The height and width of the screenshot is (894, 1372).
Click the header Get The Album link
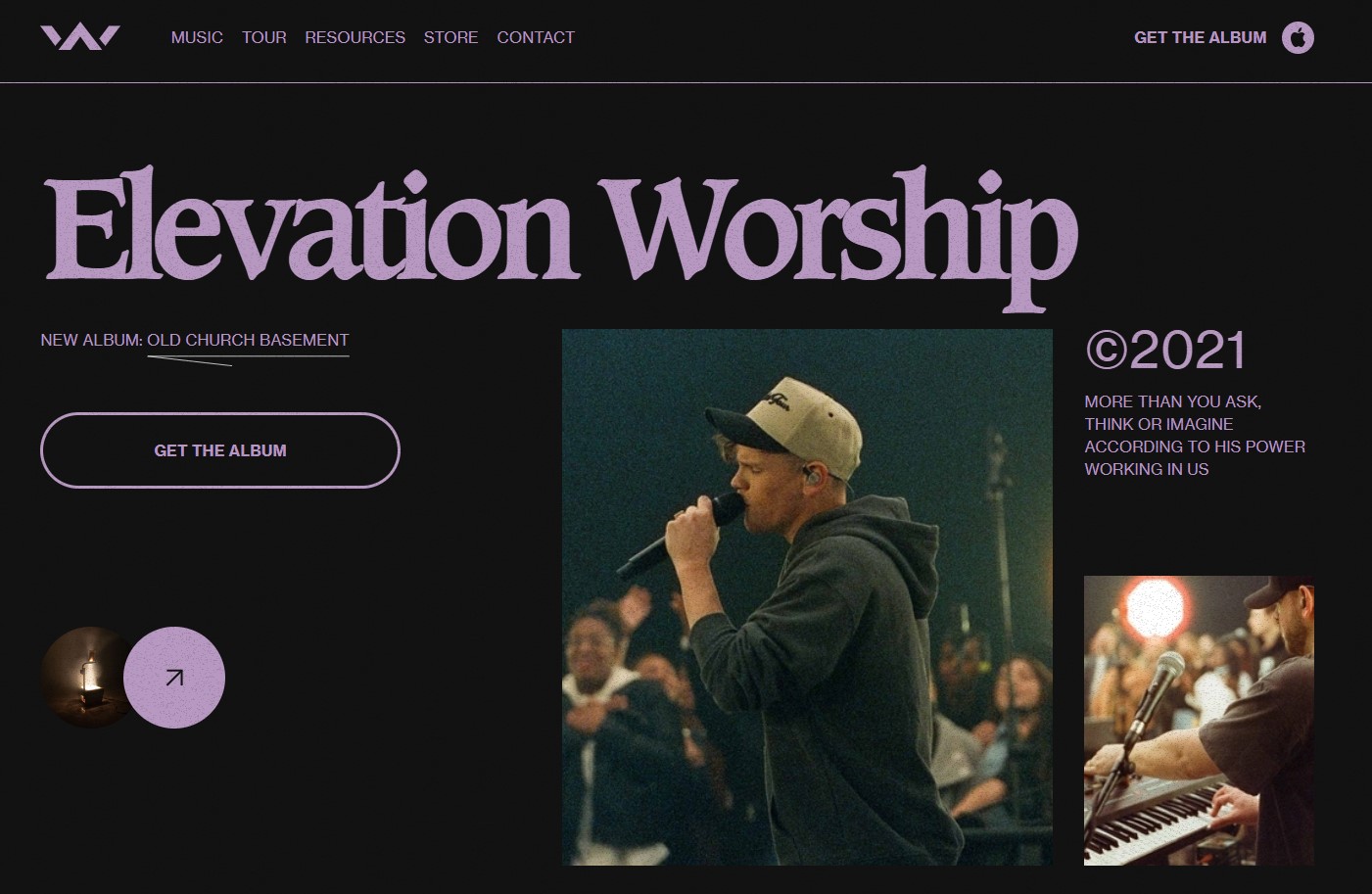click(1200, 37)
